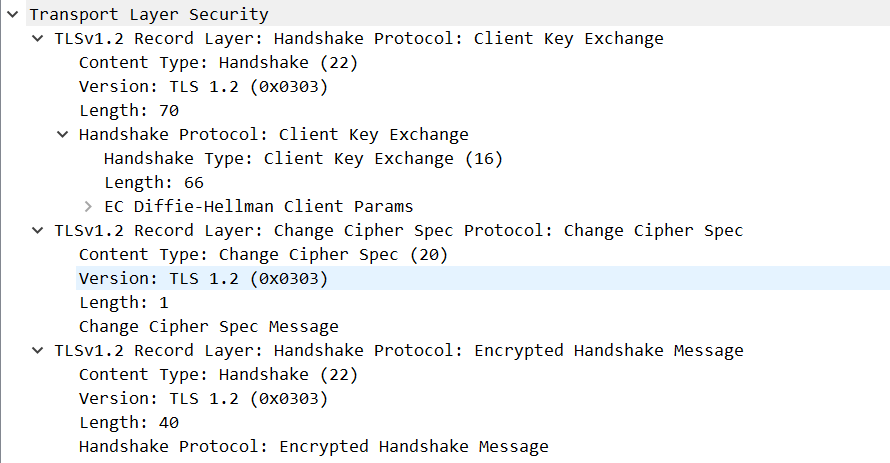Select Version field under Encrypted Handshake record
Screen dimensions: 890x463
coord(203,399)
